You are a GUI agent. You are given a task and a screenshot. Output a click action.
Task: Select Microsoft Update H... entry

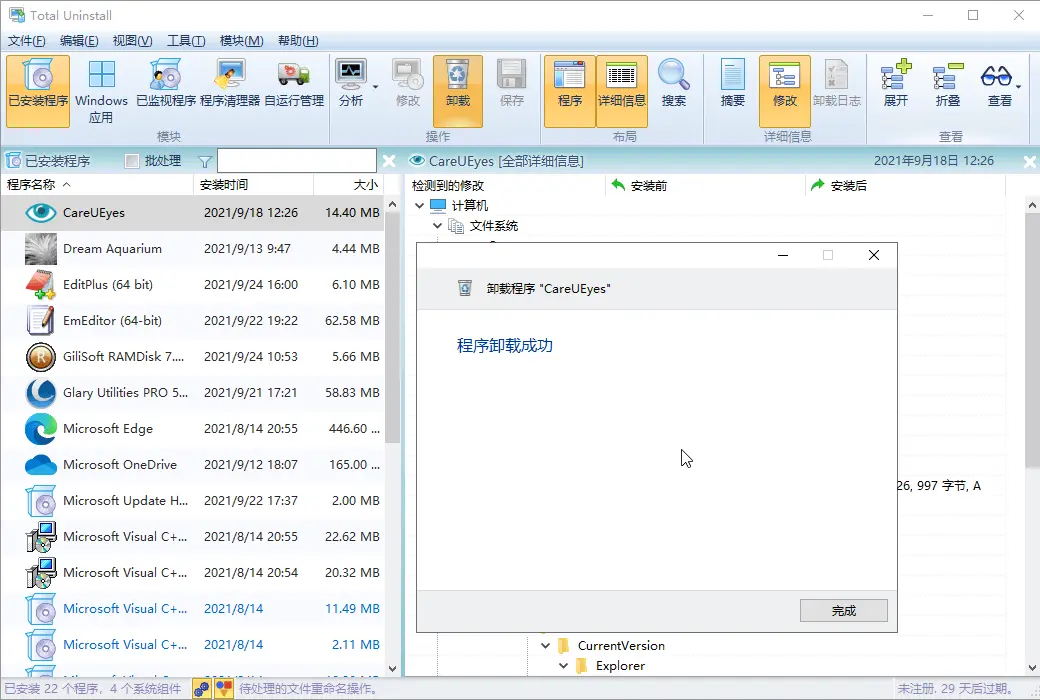point(192,501)
